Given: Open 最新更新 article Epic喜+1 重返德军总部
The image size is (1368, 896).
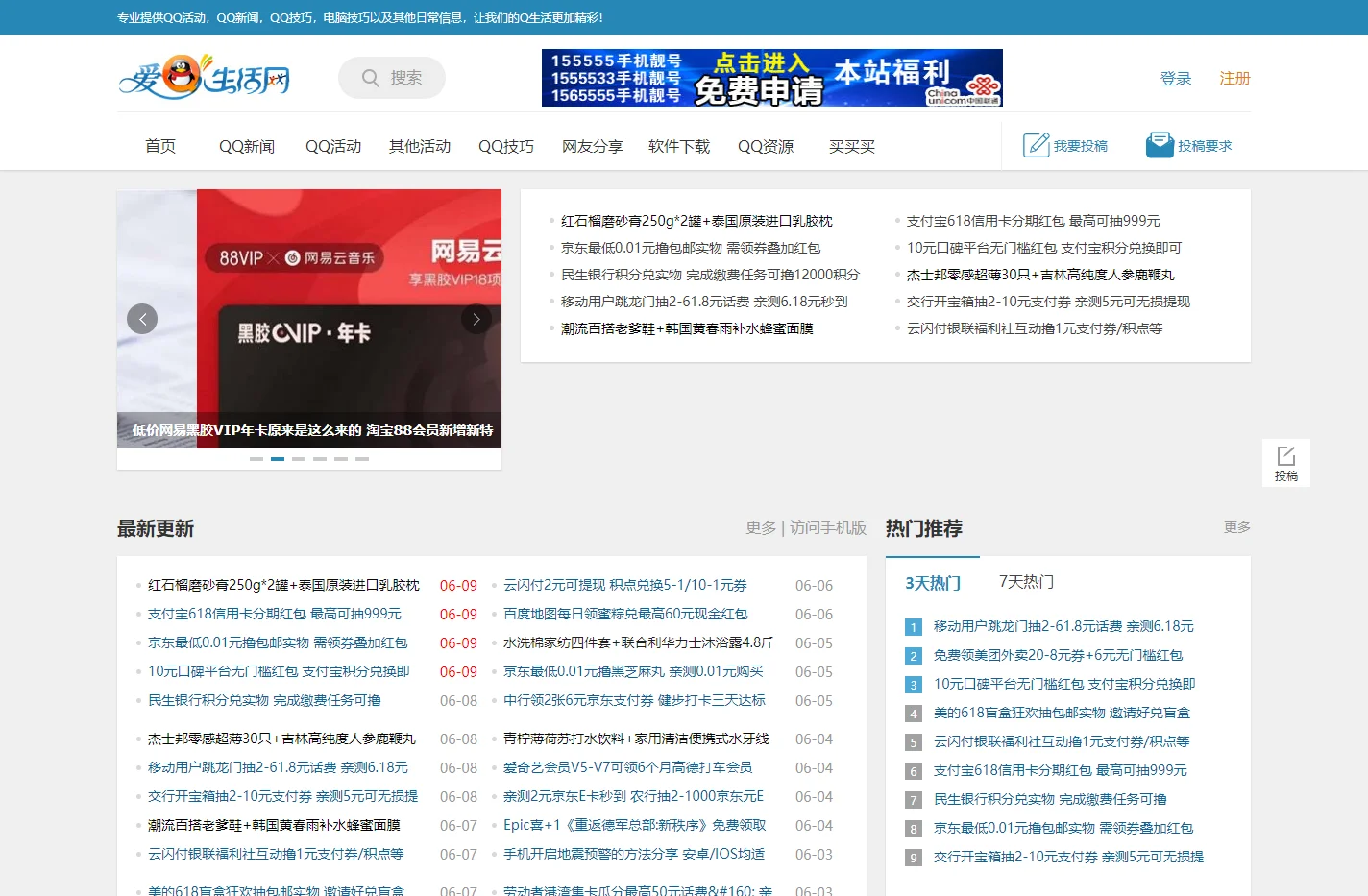Looking at the screenshot, I should [634, 825].
